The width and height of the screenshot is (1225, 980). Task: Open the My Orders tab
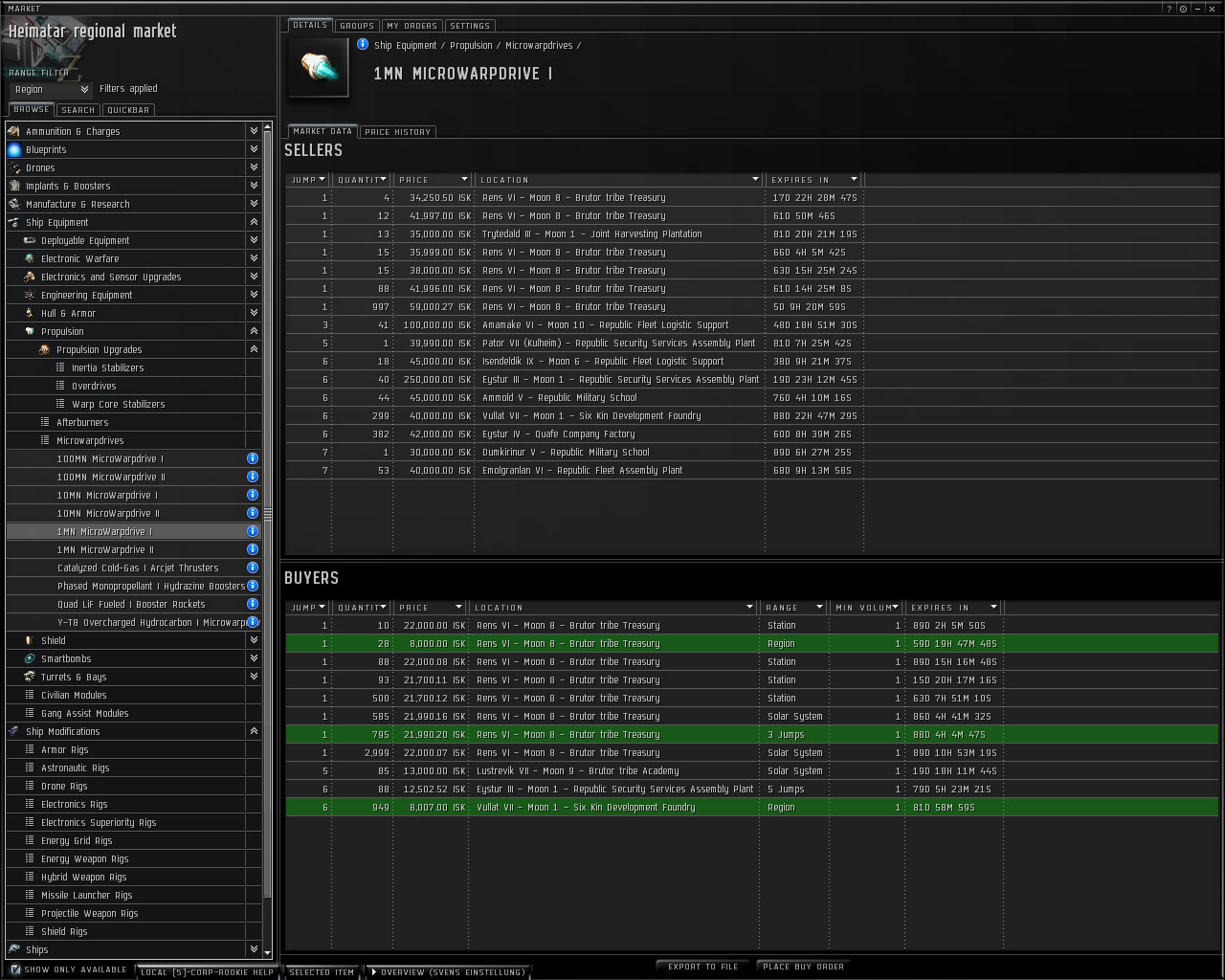(x=412, y=26)
